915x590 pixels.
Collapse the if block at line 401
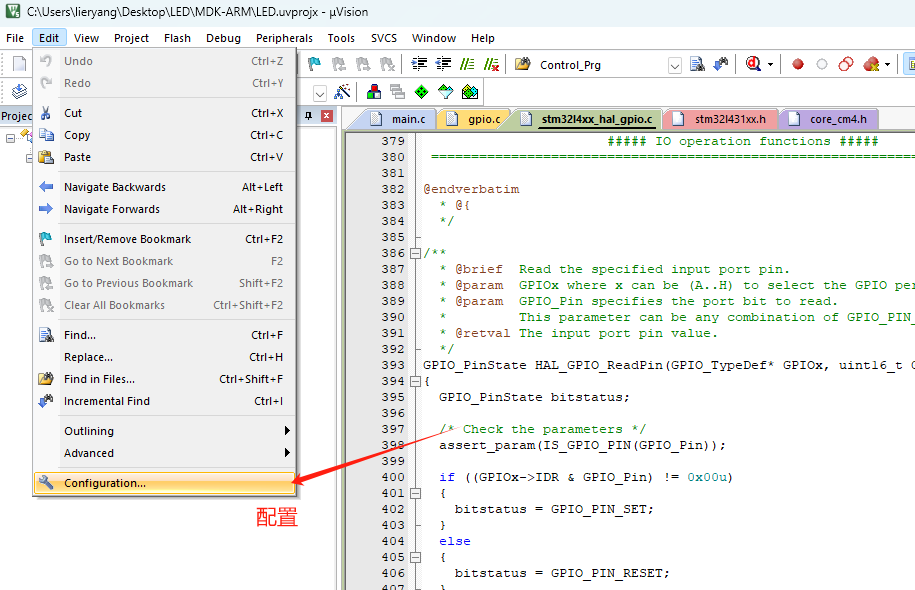coord(415,493)
